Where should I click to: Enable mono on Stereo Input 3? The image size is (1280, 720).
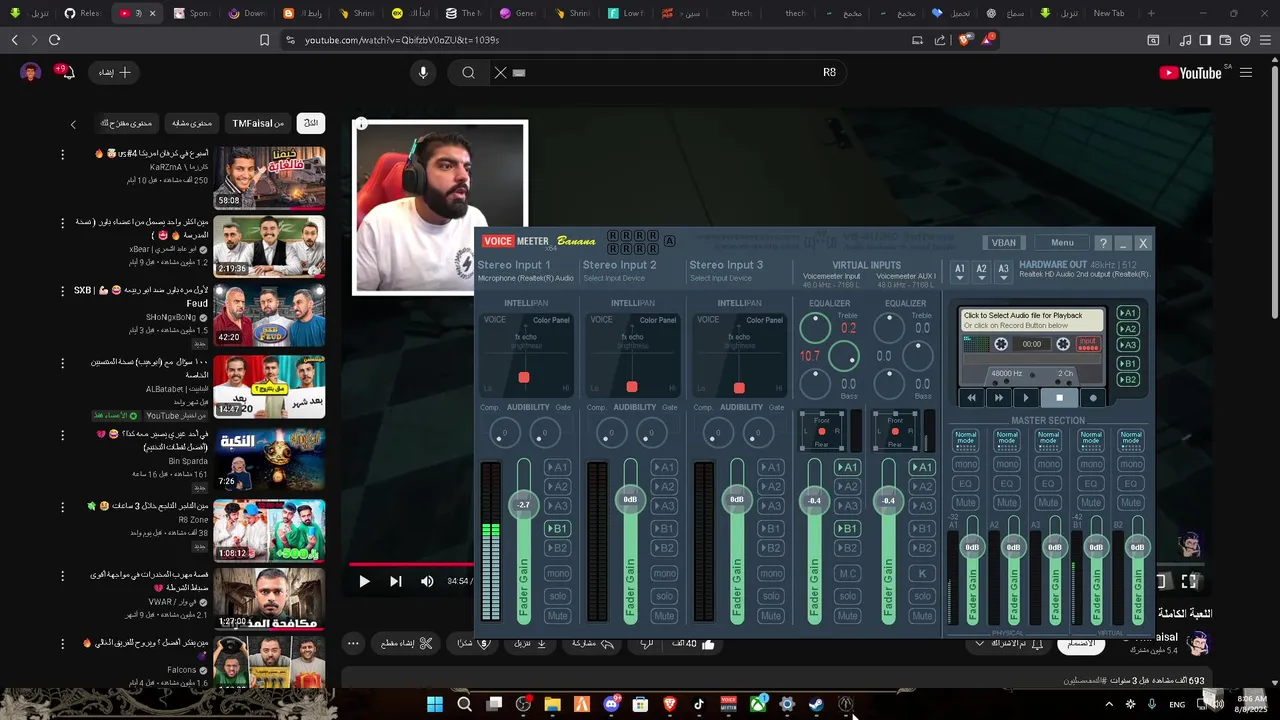click(770, 573)
